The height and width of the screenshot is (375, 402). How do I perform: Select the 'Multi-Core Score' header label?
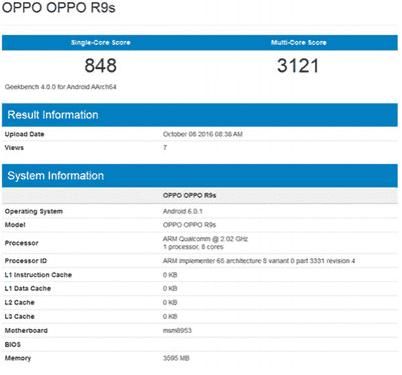pos(298,42)
